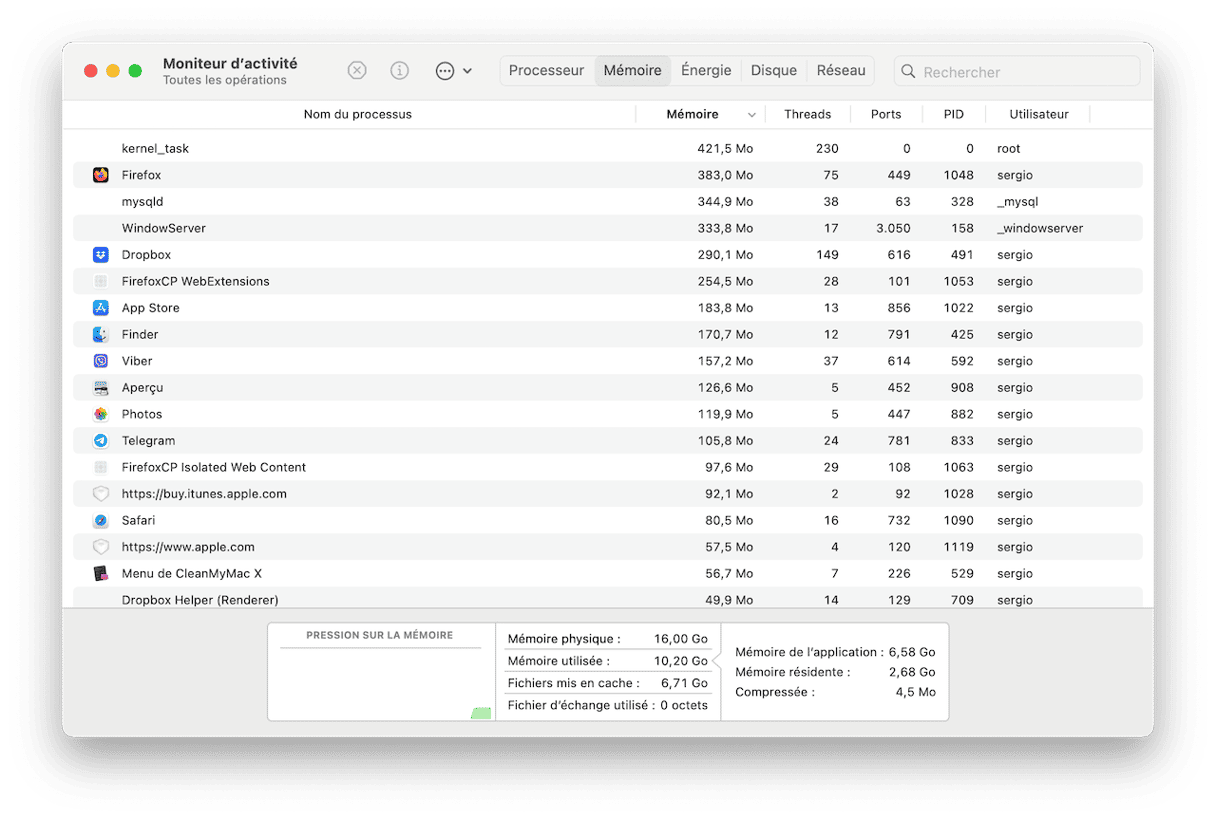1216x819 pixels.
Task: Sort by the Threads column header
Action: [x=808, y=114]
